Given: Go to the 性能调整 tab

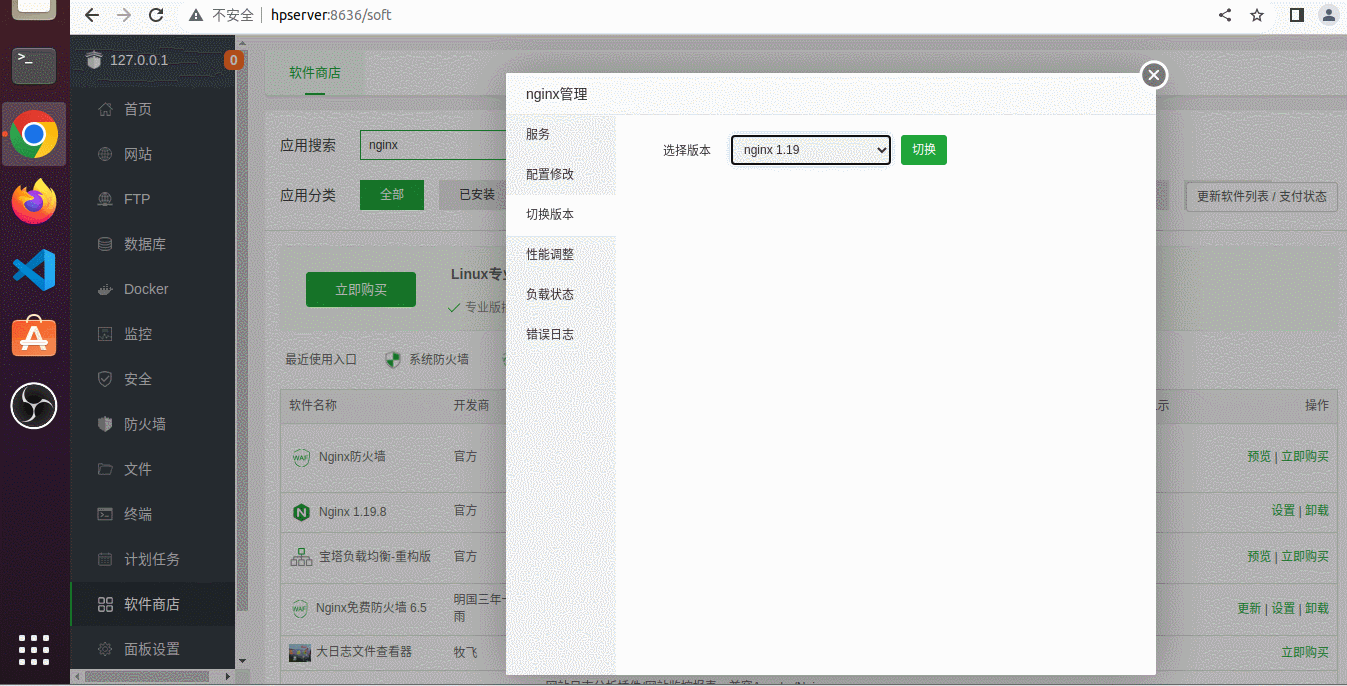Looking at the screenshot, I should pos(561,254).
